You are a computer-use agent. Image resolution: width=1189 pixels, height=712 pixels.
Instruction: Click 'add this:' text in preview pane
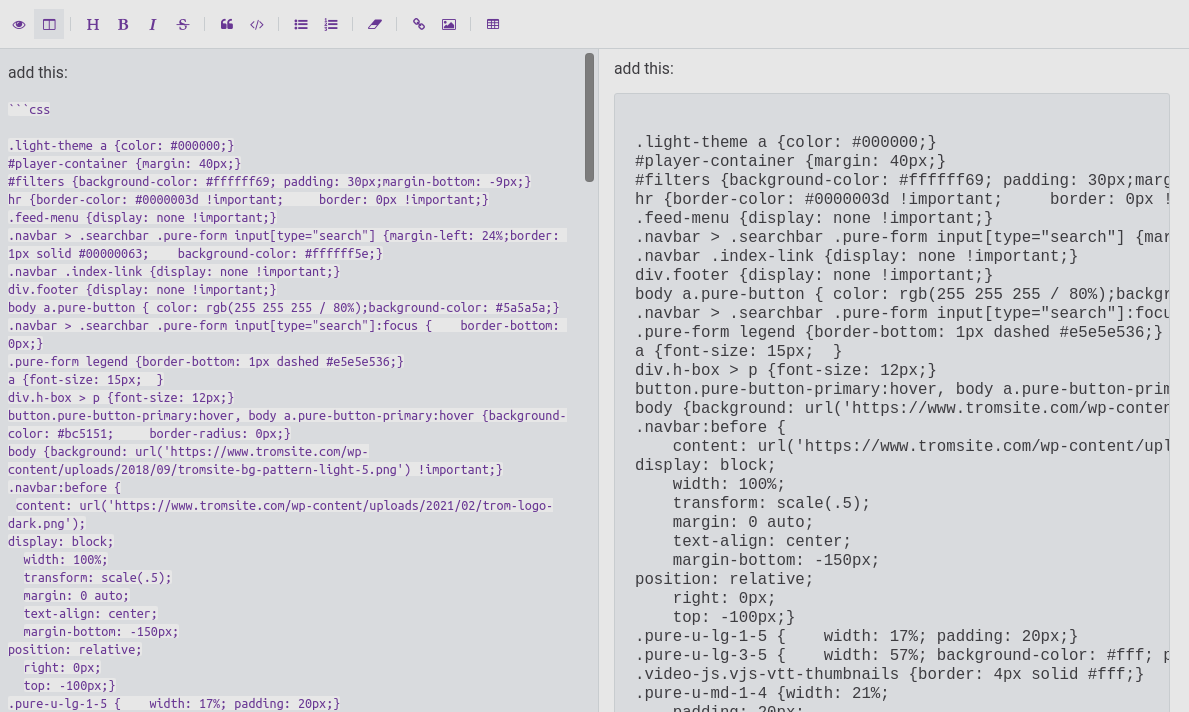644,68
